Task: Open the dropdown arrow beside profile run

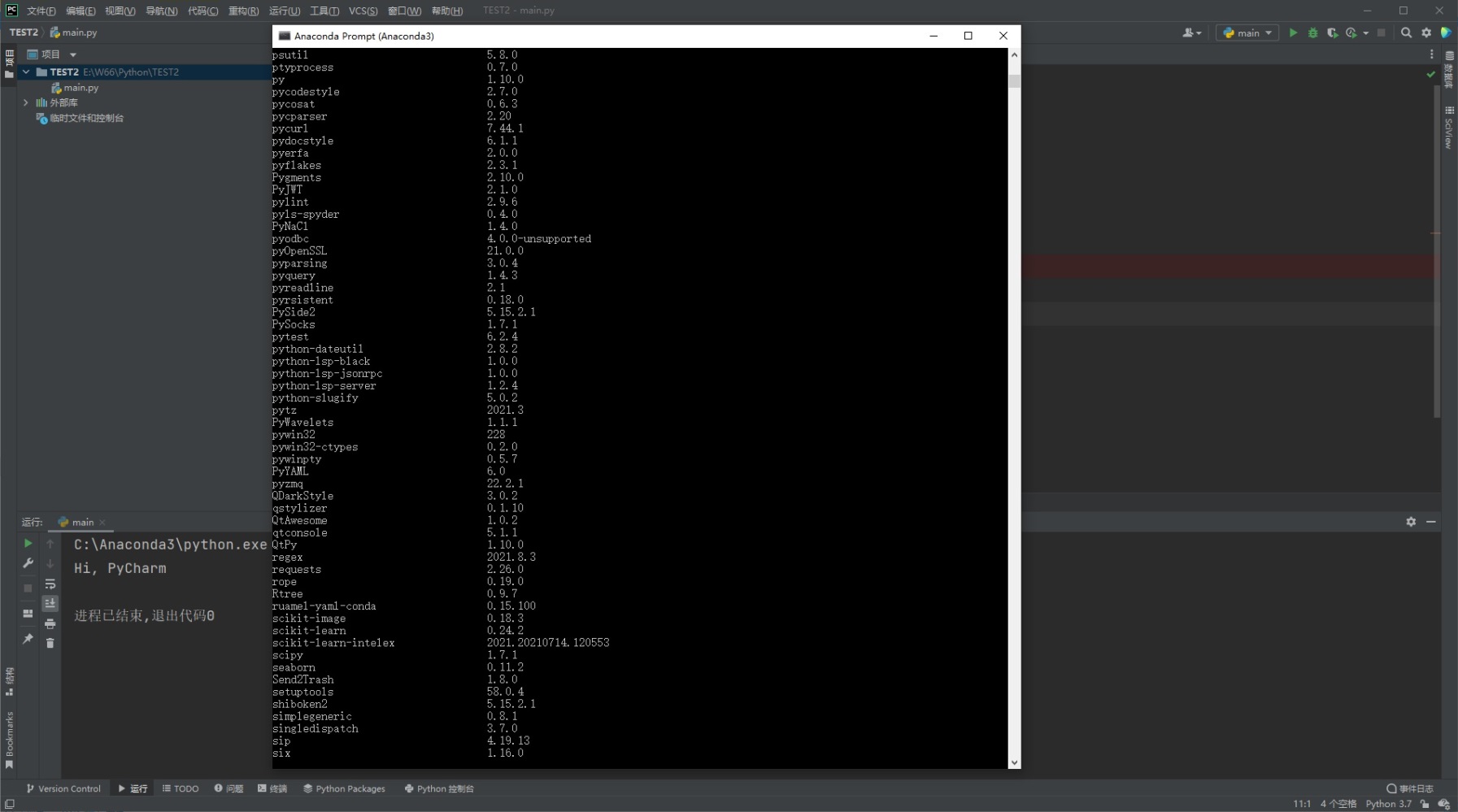Action: 1365,33
